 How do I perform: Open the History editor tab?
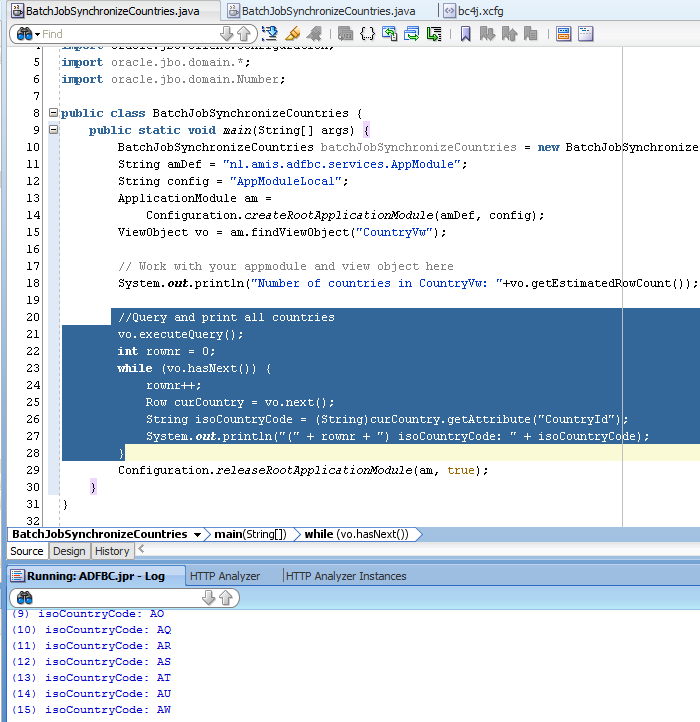(x=112, y=551)
